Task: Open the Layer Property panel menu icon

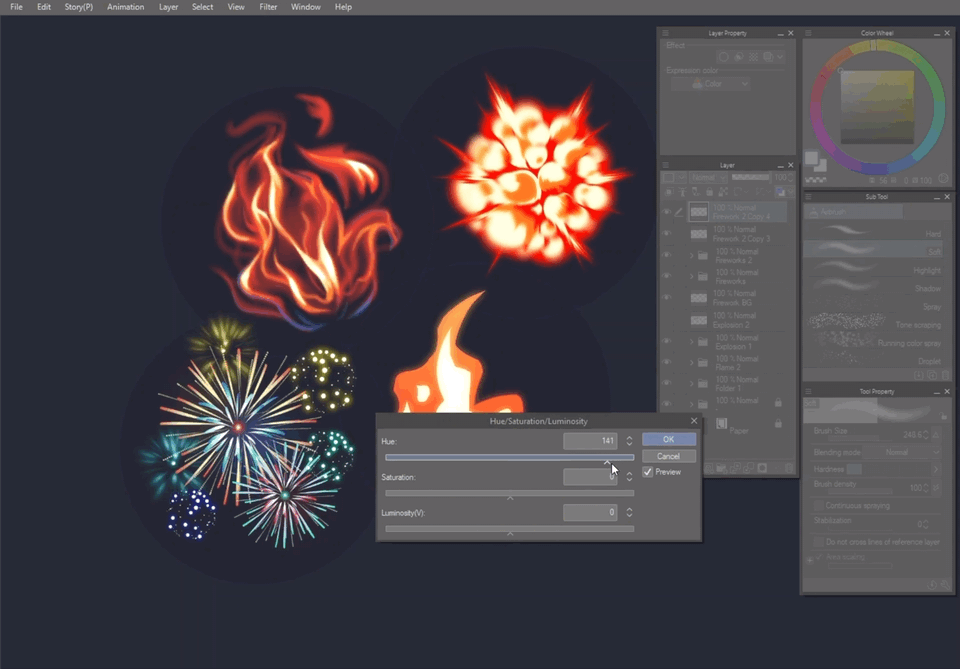Action: (666, 33)
